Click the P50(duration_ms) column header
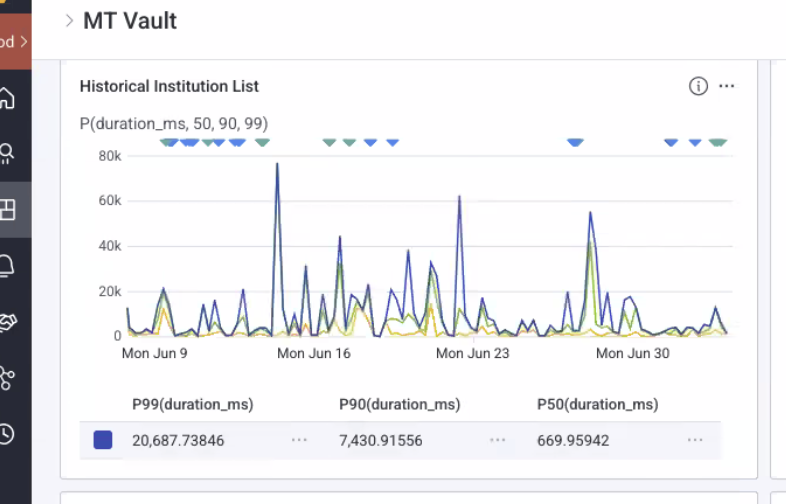Viewport: 786px width, 504px height. [x=597, y=404]
